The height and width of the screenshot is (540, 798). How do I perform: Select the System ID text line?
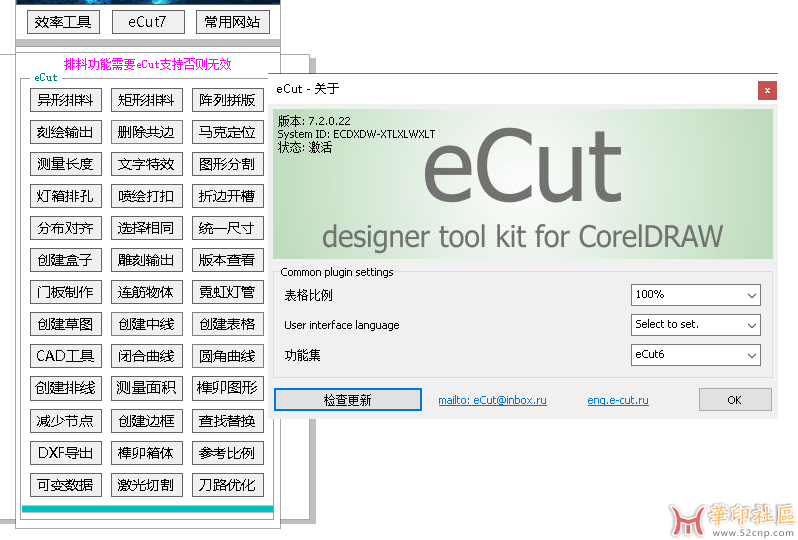coord(356,134)
